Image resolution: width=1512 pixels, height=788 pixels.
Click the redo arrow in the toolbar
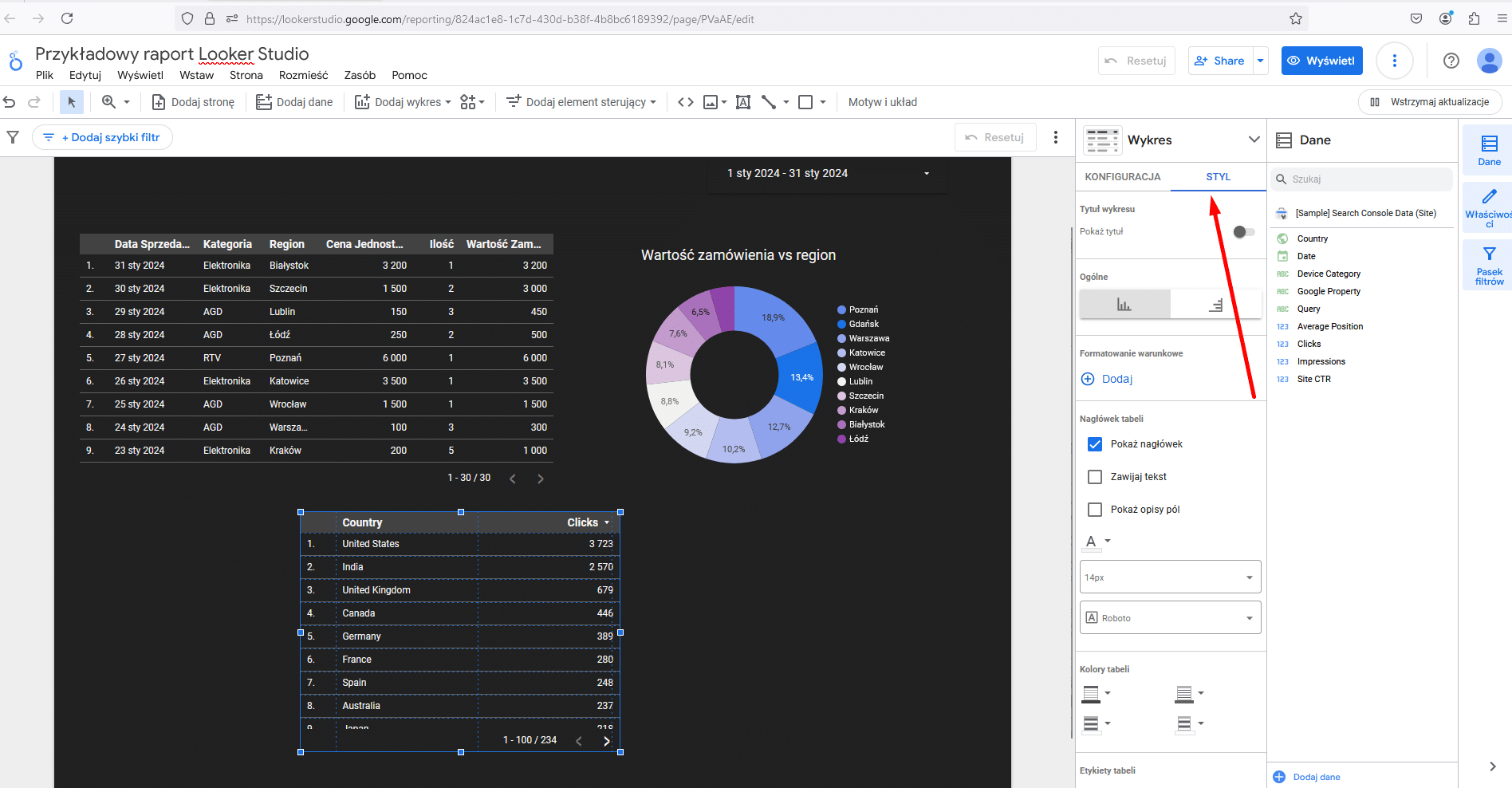pyautogui.click(x=34, y=102)
